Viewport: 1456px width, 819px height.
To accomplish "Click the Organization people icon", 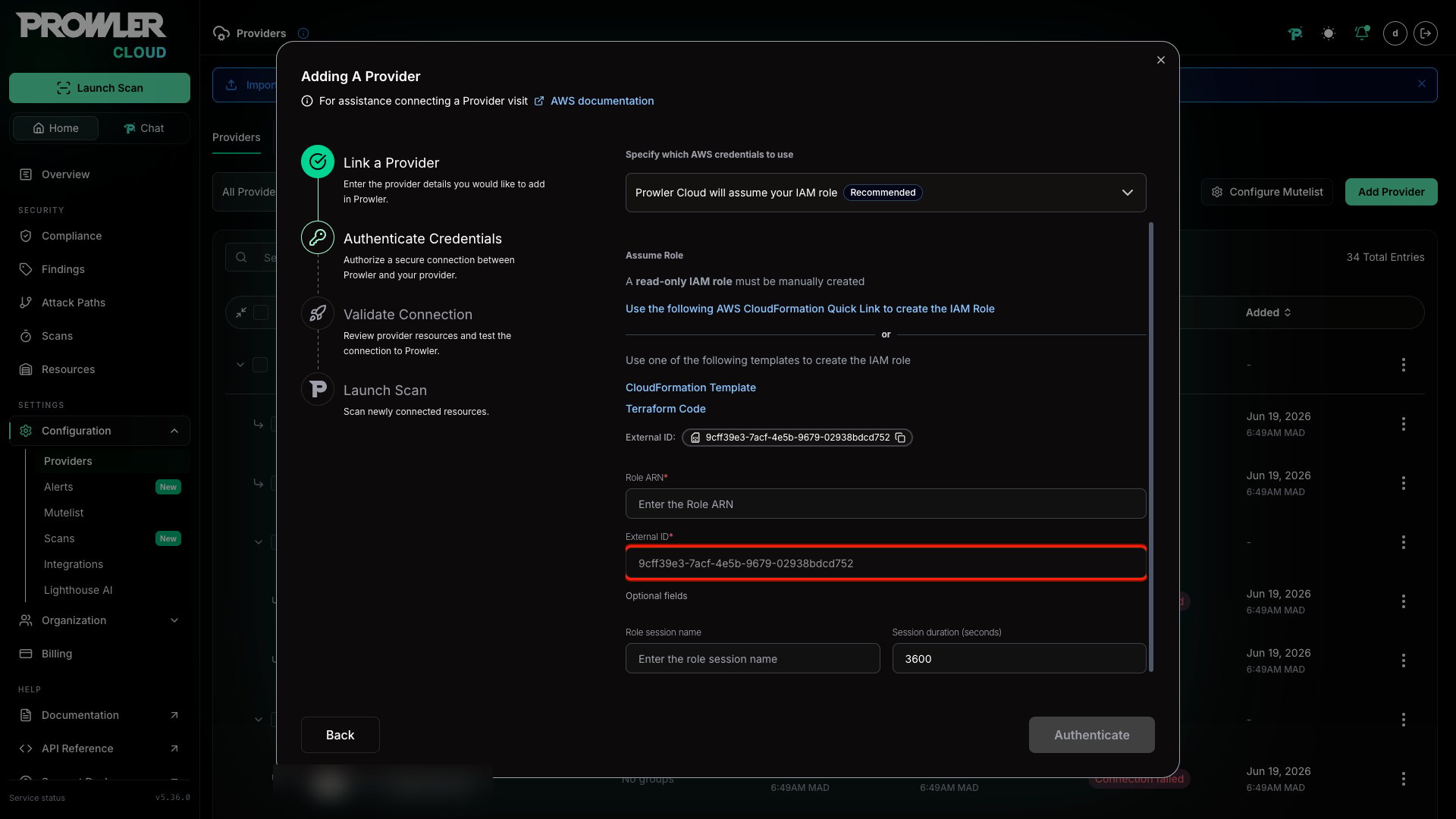I will pyautogui.click(x=26, y=620).
